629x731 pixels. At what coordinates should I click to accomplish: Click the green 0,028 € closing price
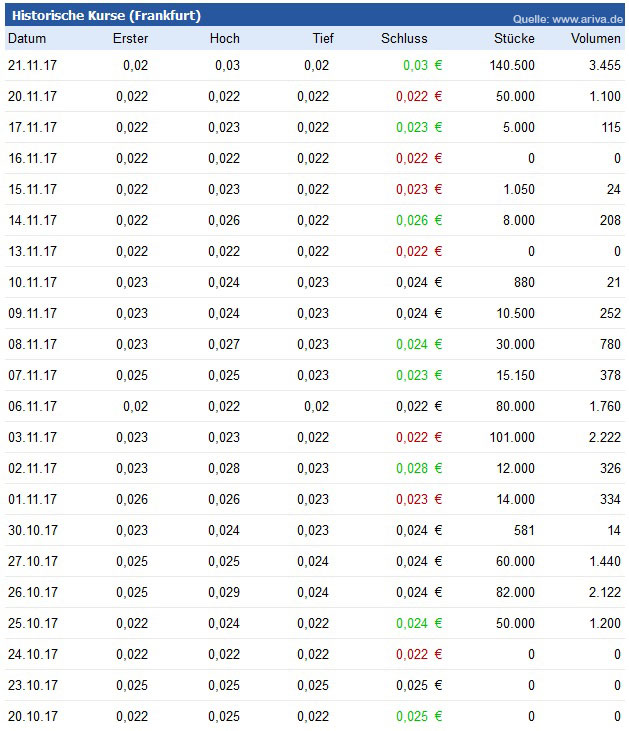(419, 468)
